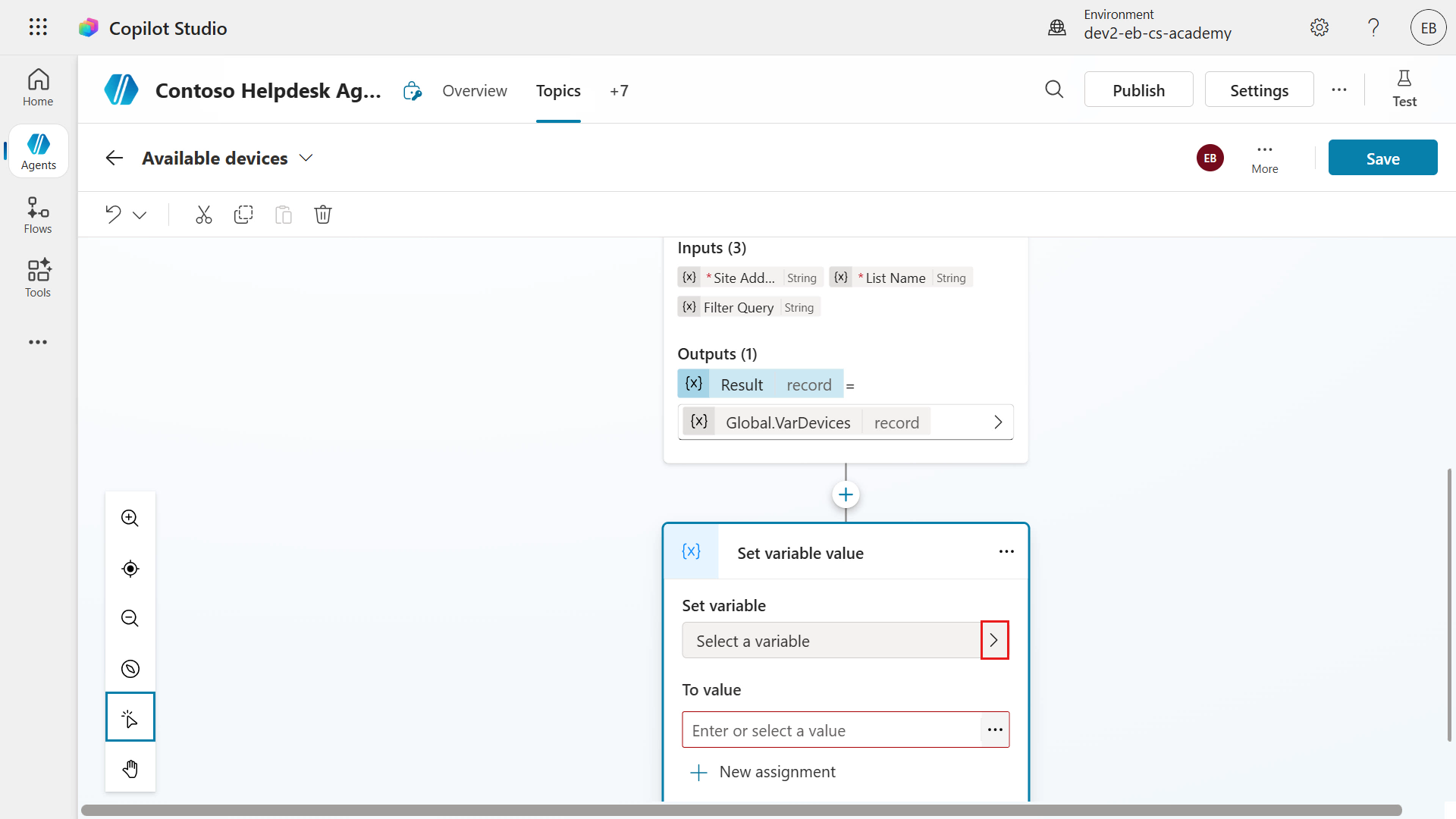Select the hand pan tool
This screenshot has width=1456, height=819.
coord(130,769)
